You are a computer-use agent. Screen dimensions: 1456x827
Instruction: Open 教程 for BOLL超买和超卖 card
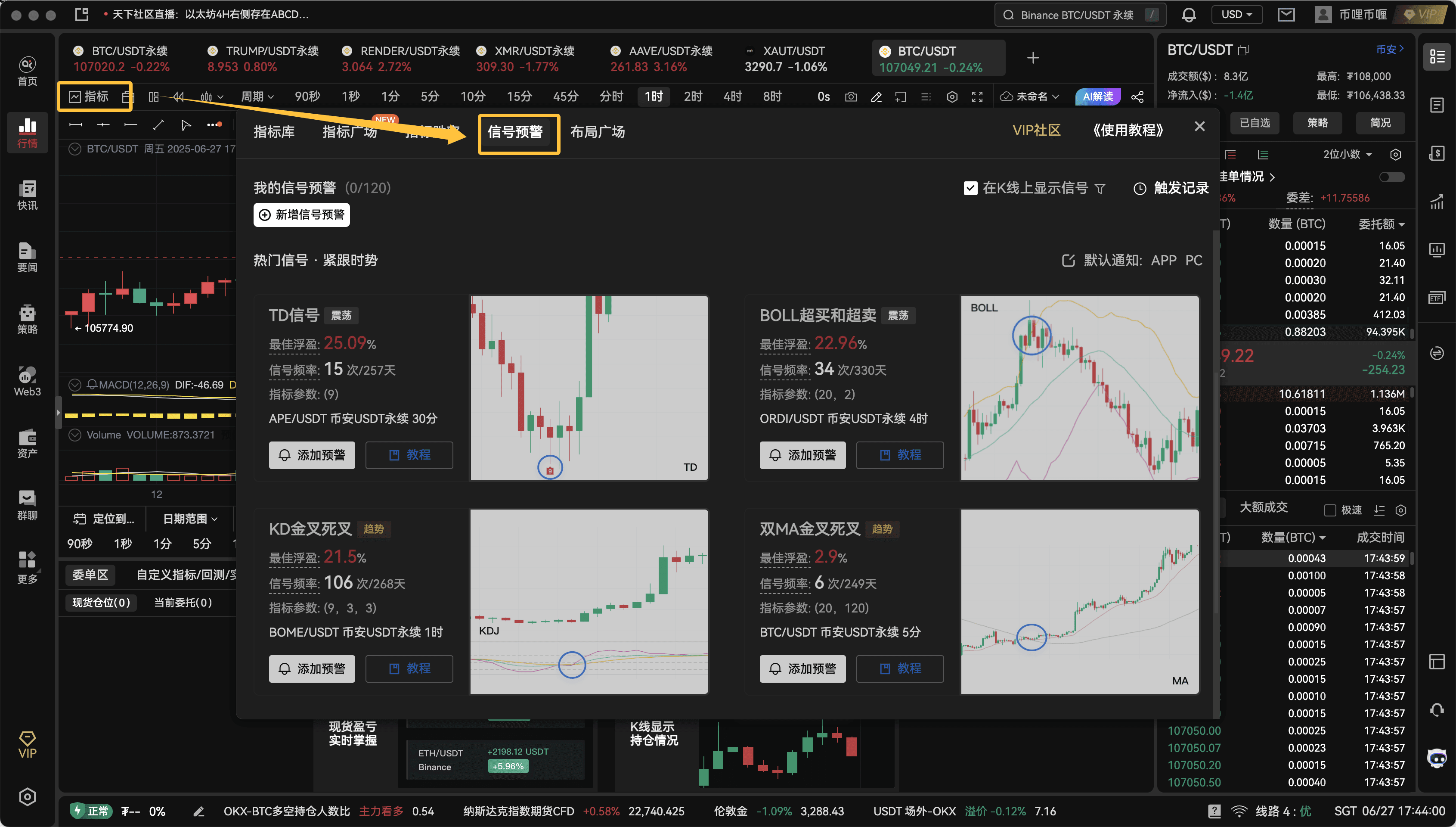point(900,455)
